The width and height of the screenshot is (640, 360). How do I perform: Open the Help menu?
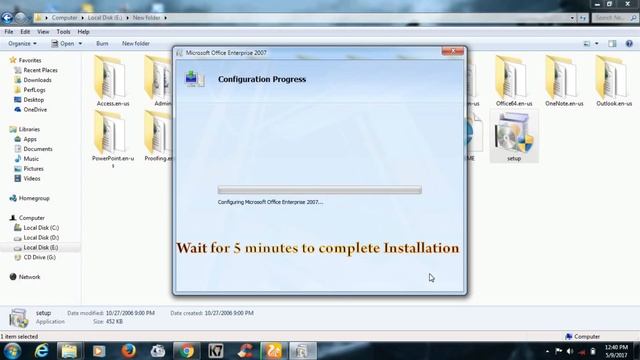pyautogui.click(x=83, y=31)
